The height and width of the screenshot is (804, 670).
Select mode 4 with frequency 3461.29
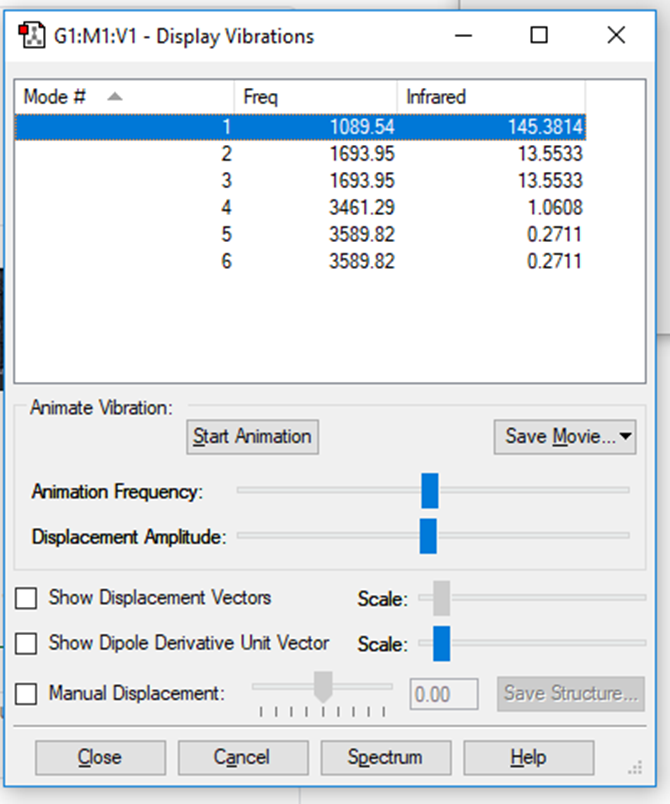[x=300, y=208]
